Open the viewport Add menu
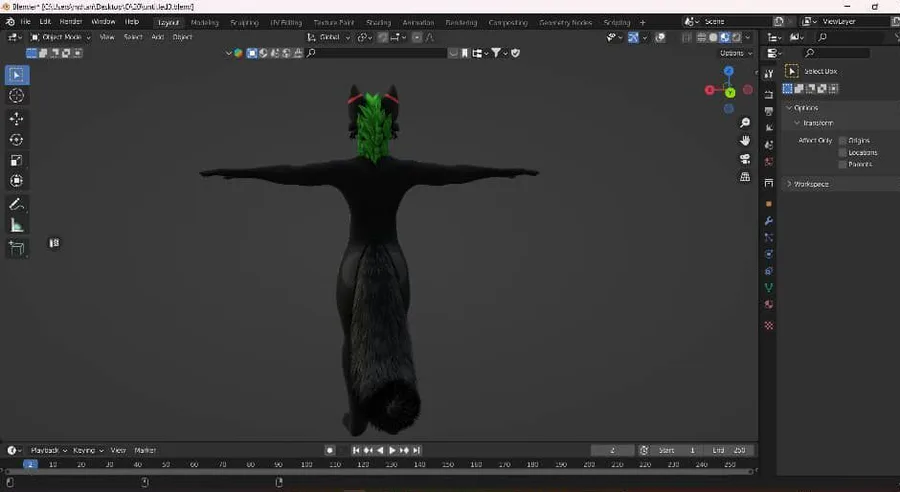 click(x=157, y=37)
